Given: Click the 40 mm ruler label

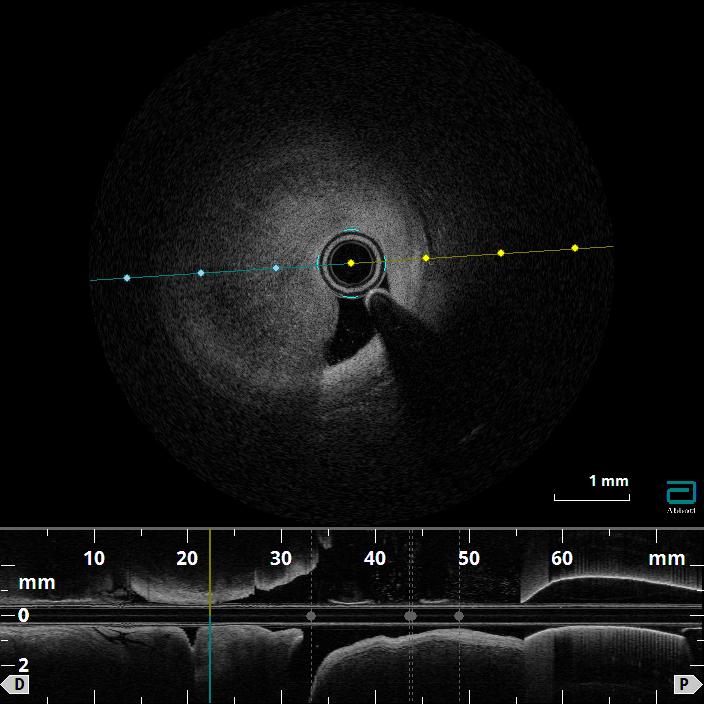Looking at the screenshot, I should click(x=375, y=558).
